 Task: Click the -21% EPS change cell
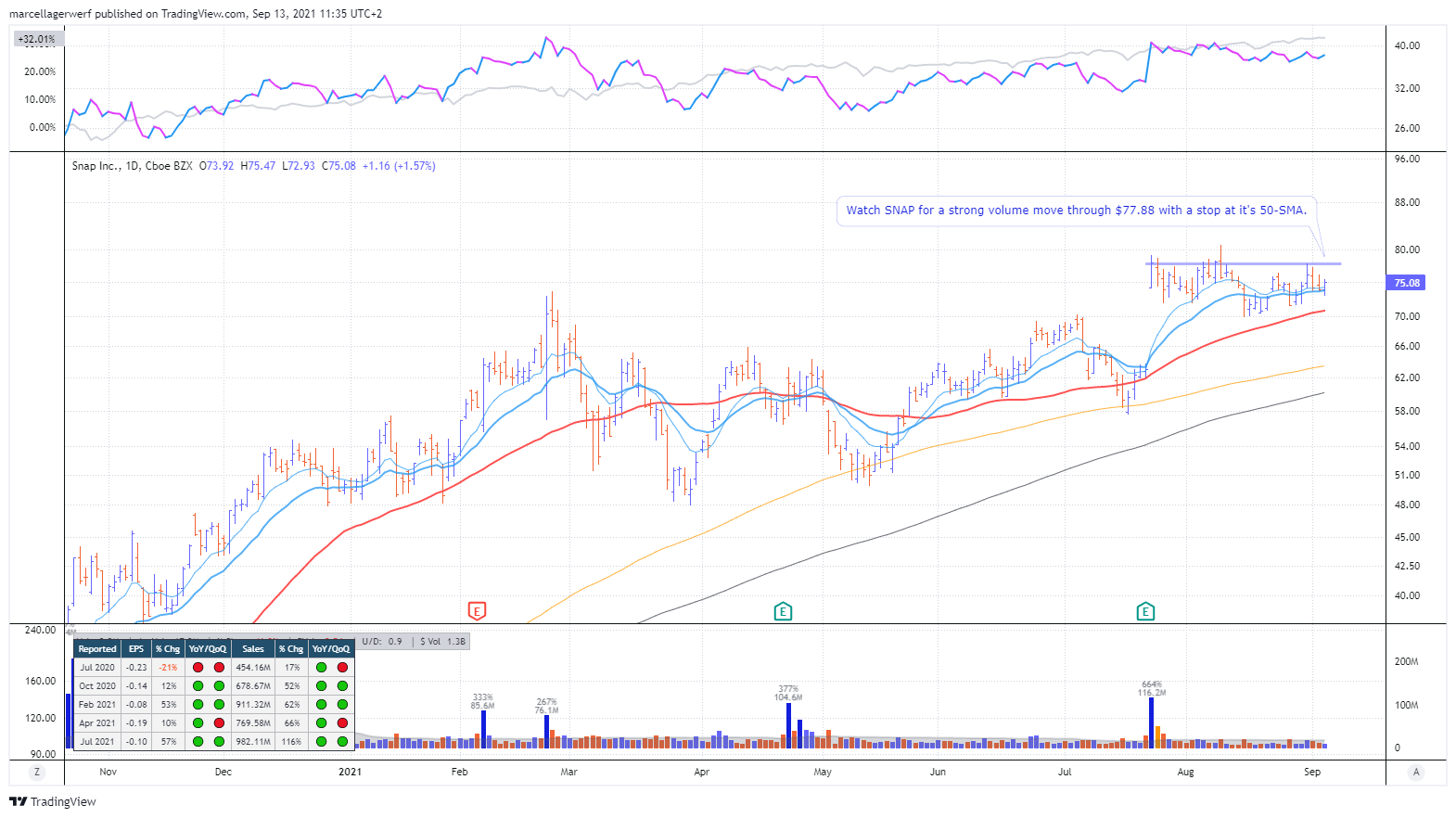[168, 668]
